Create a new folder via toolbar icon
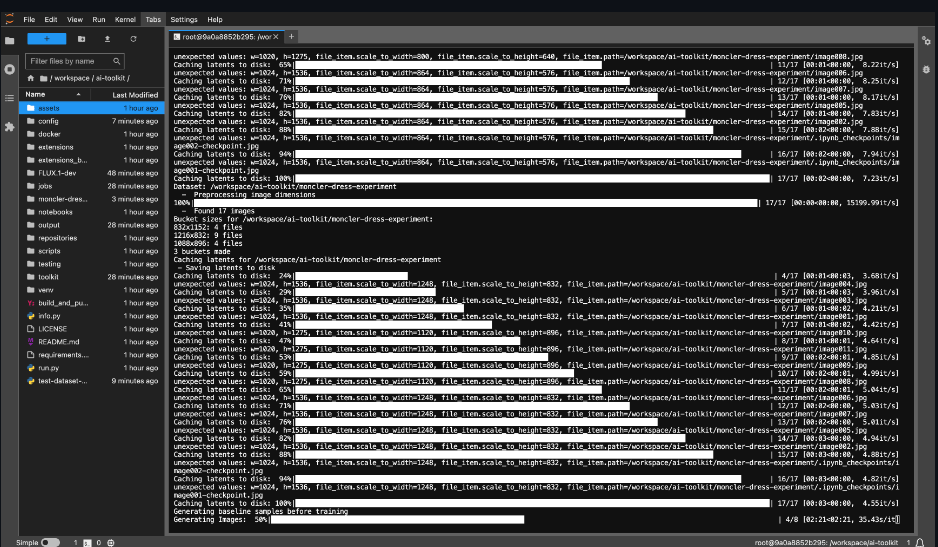 tap(81, 39)
